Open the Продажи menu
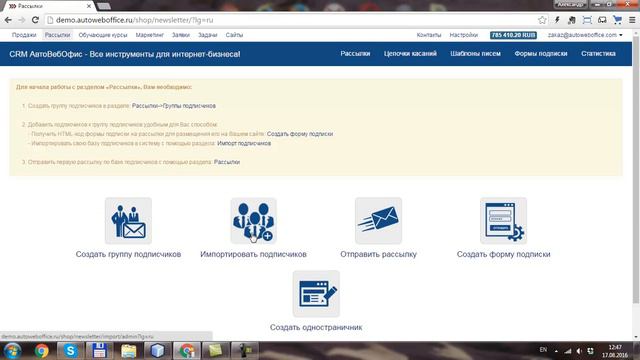This screenshot has height=360, width=640. [24, 35]
